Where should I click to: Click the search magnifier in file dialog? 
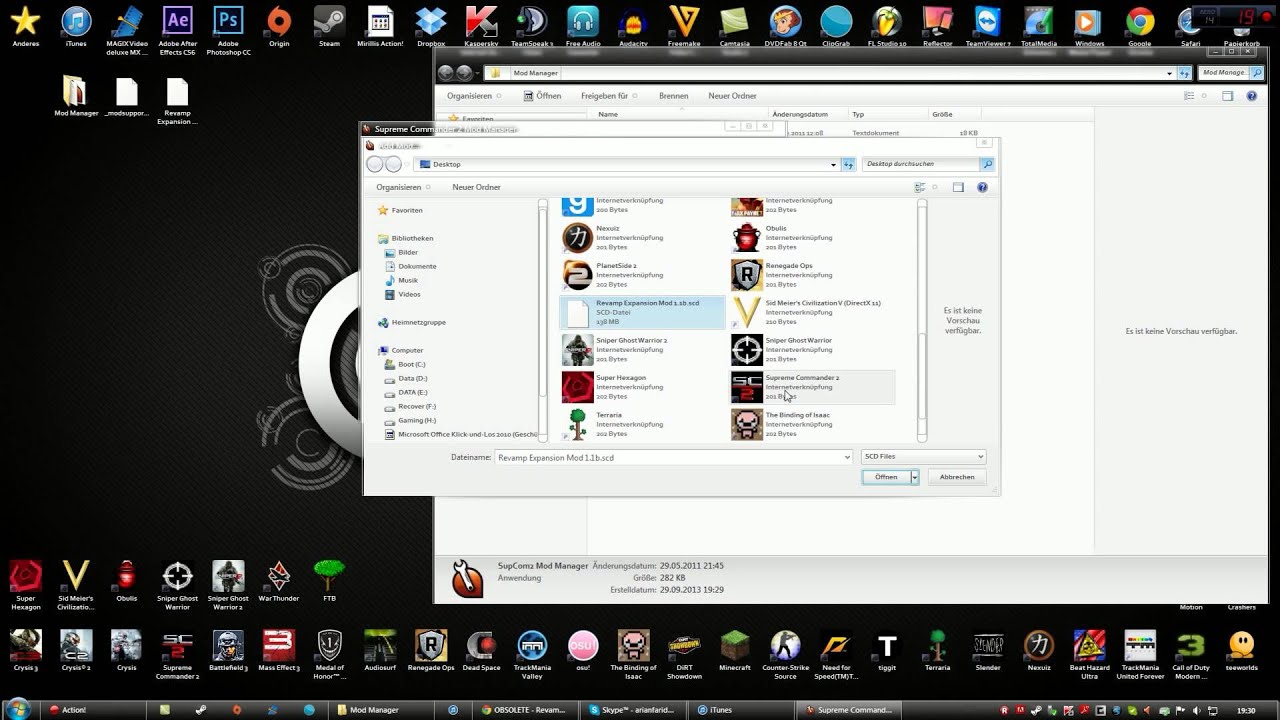click(987, 164)
